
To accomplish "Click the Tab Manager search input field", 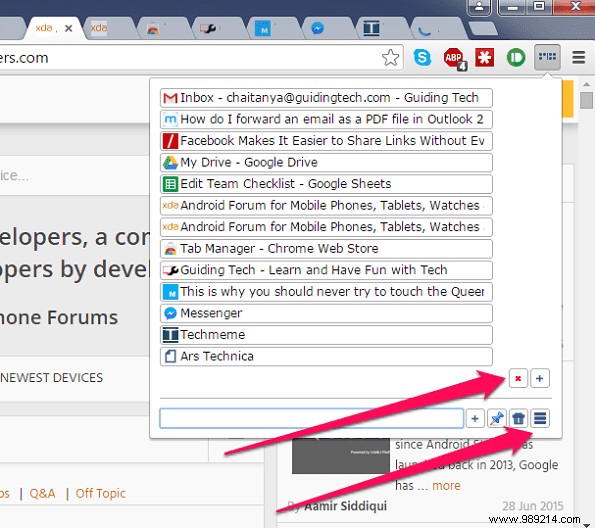I will point(312,418).
